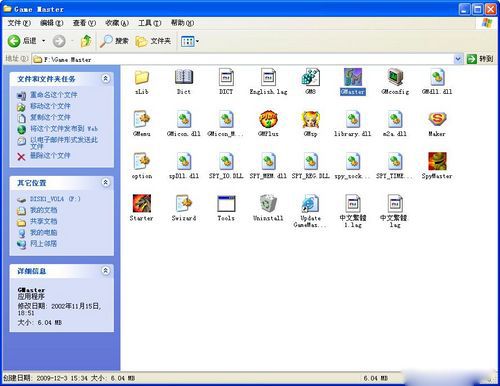Screen dimensions: 500x386
Task: Select the library.dll file
Action: pyautogui.click(x=353, y=119)
